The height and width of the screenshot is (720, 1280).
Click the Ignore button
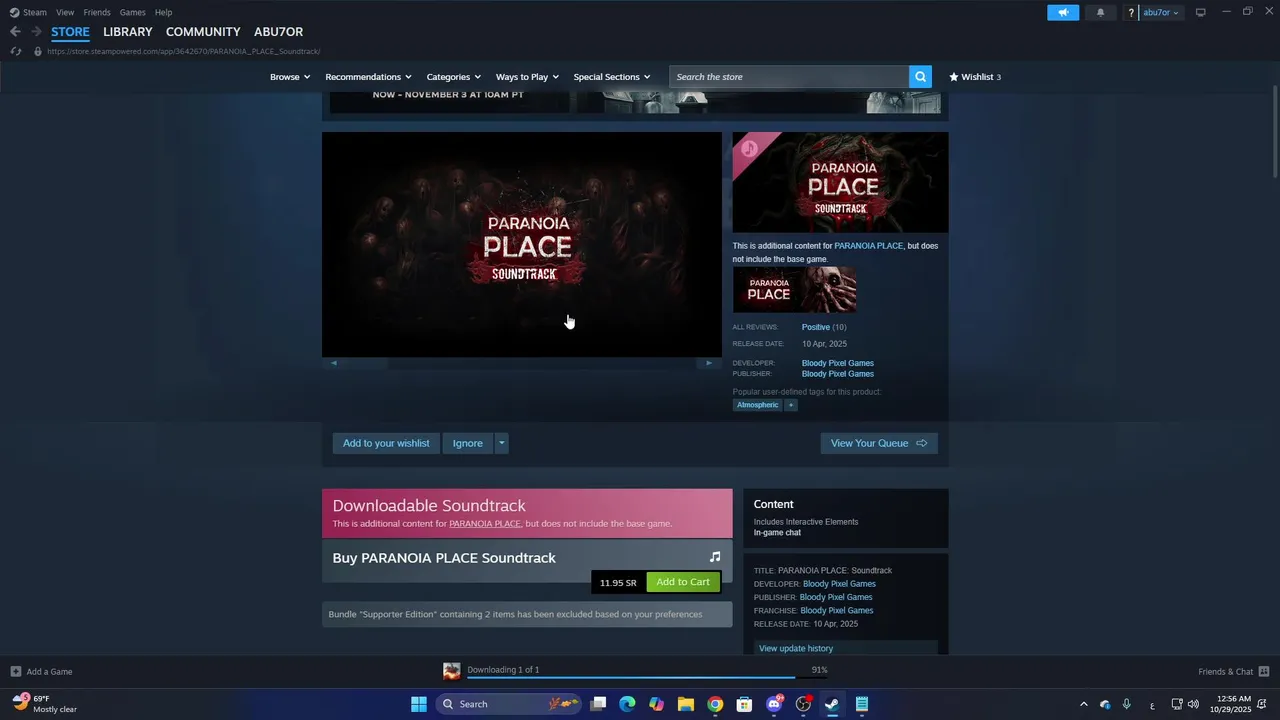point(467,443)
